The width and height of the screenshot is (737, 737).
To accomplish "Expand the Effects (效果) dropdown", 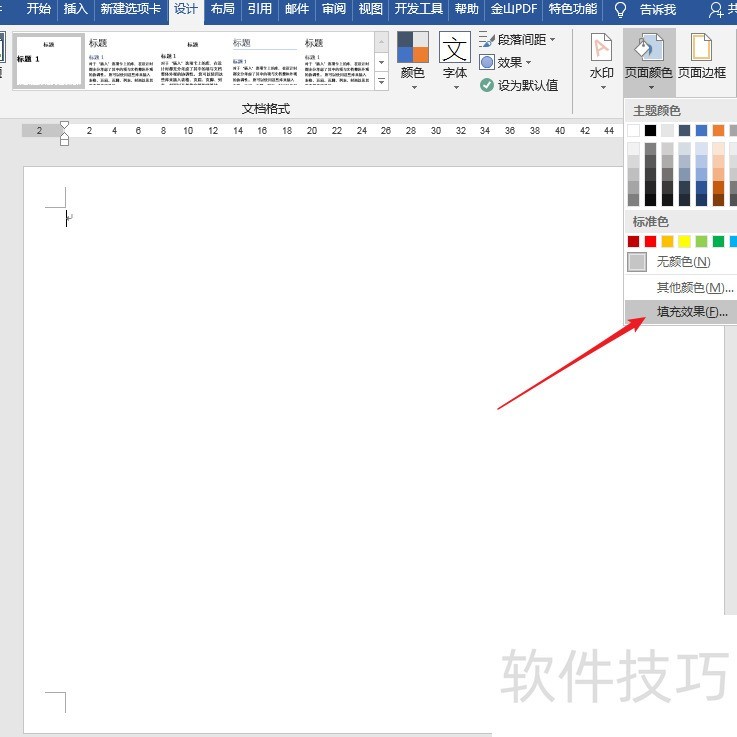I will click(x=528, y=62).
